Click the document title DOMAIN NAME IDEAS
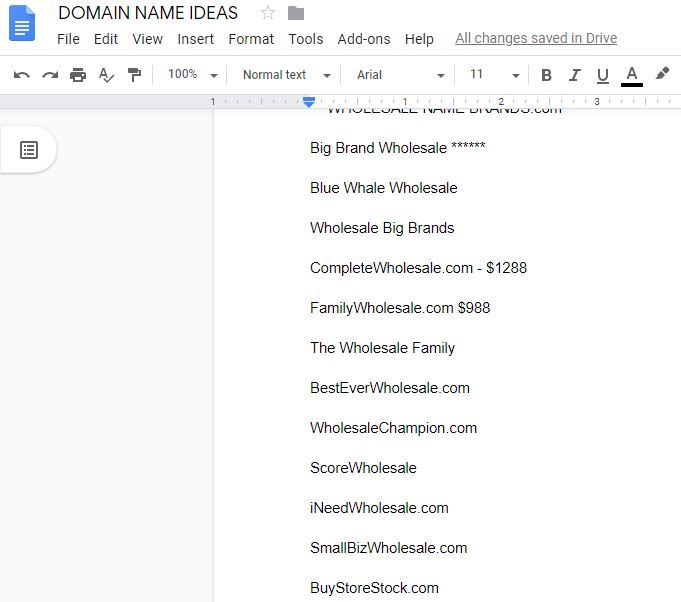The width and height of the screenshot is (681, 602). pyautogui.click(x=148, y=13)
